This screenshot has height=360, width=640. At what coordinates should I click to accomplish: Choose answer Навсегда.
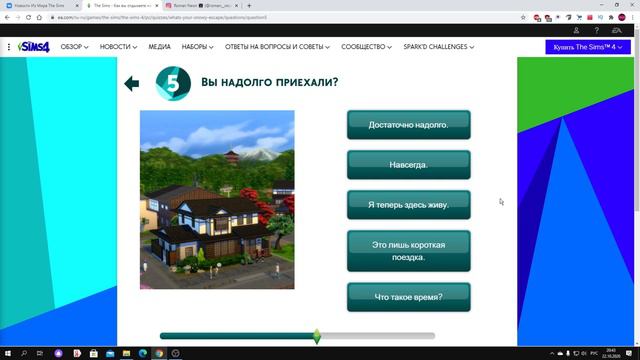[409, 164]
